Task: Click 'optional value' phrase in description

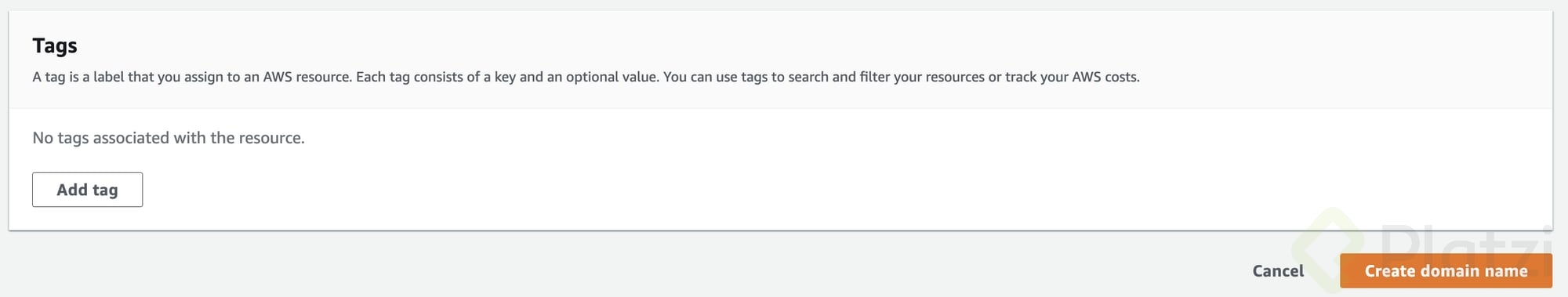Action: pos(612,77)
